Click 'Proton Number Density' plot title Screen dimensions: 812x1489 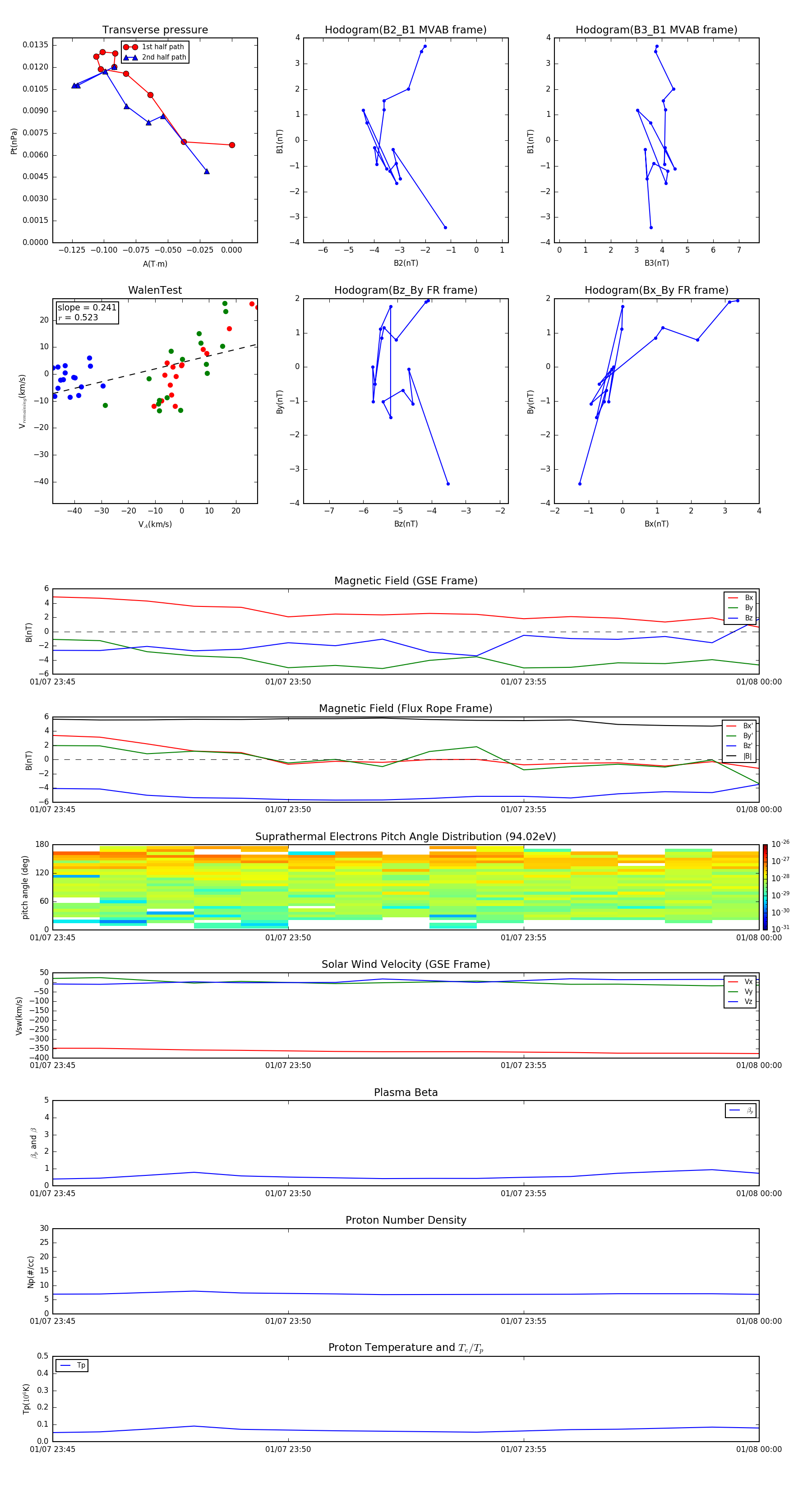point(406,1220)
